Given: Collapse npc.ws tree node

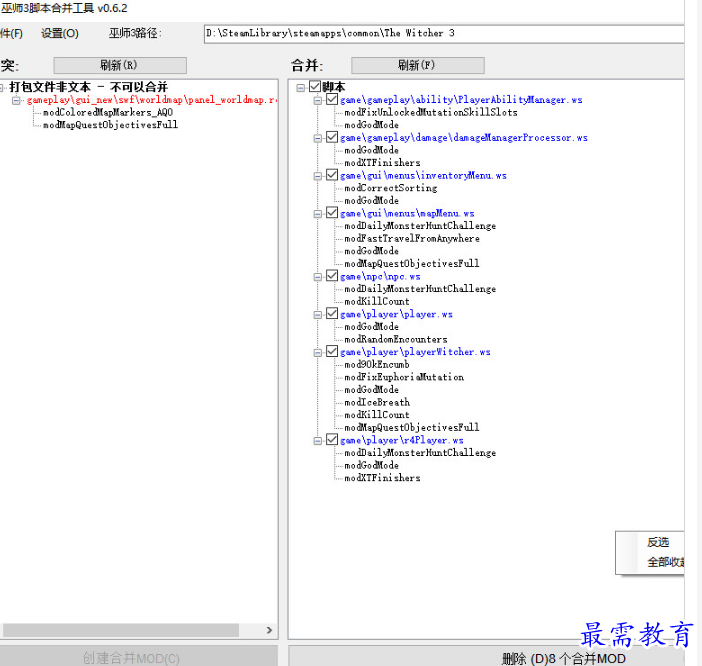Looking at the screenshot, I should [318, 277].
